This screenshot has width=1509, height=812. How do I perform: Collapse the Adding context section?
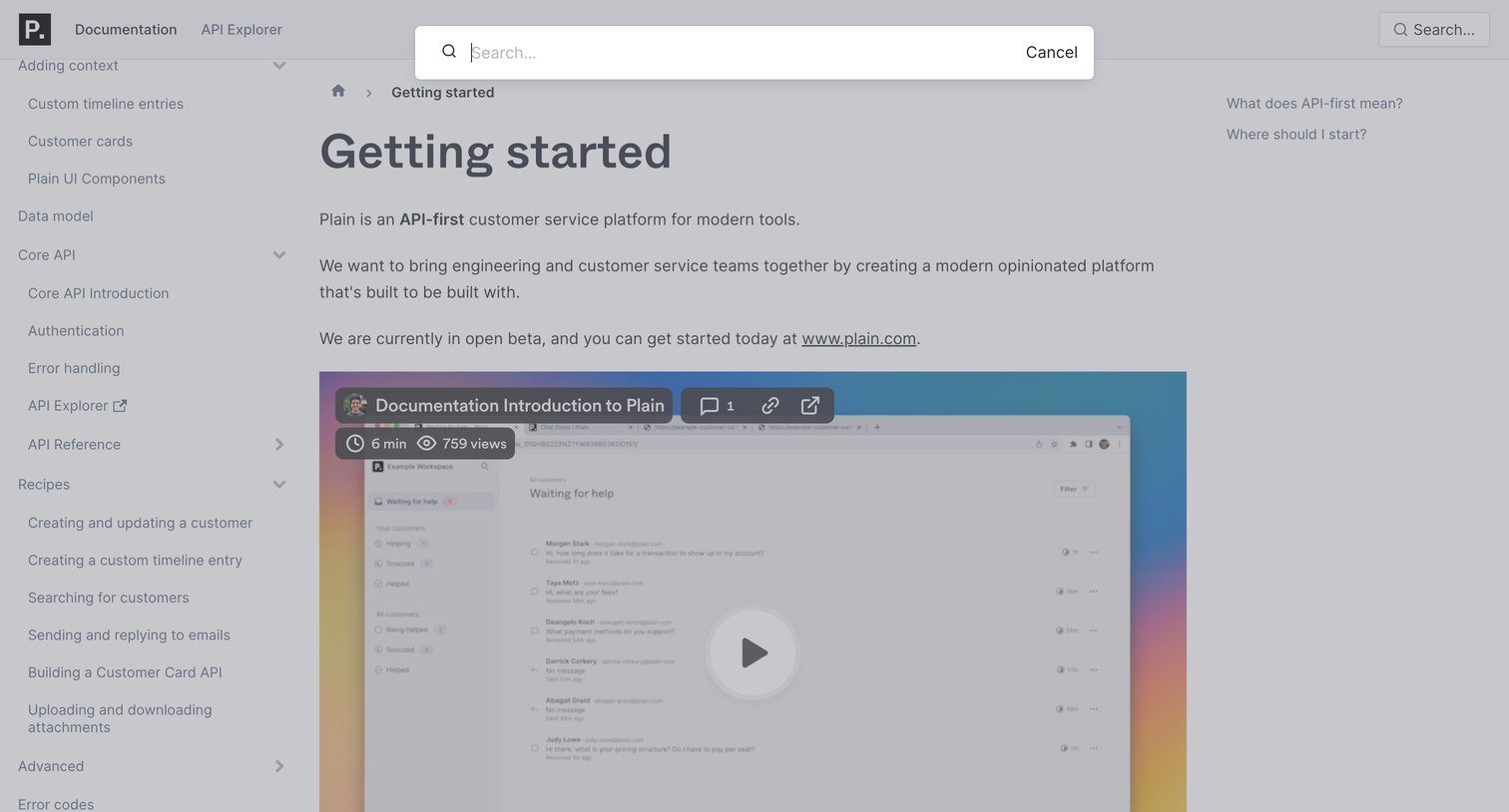tap(279, 66)
